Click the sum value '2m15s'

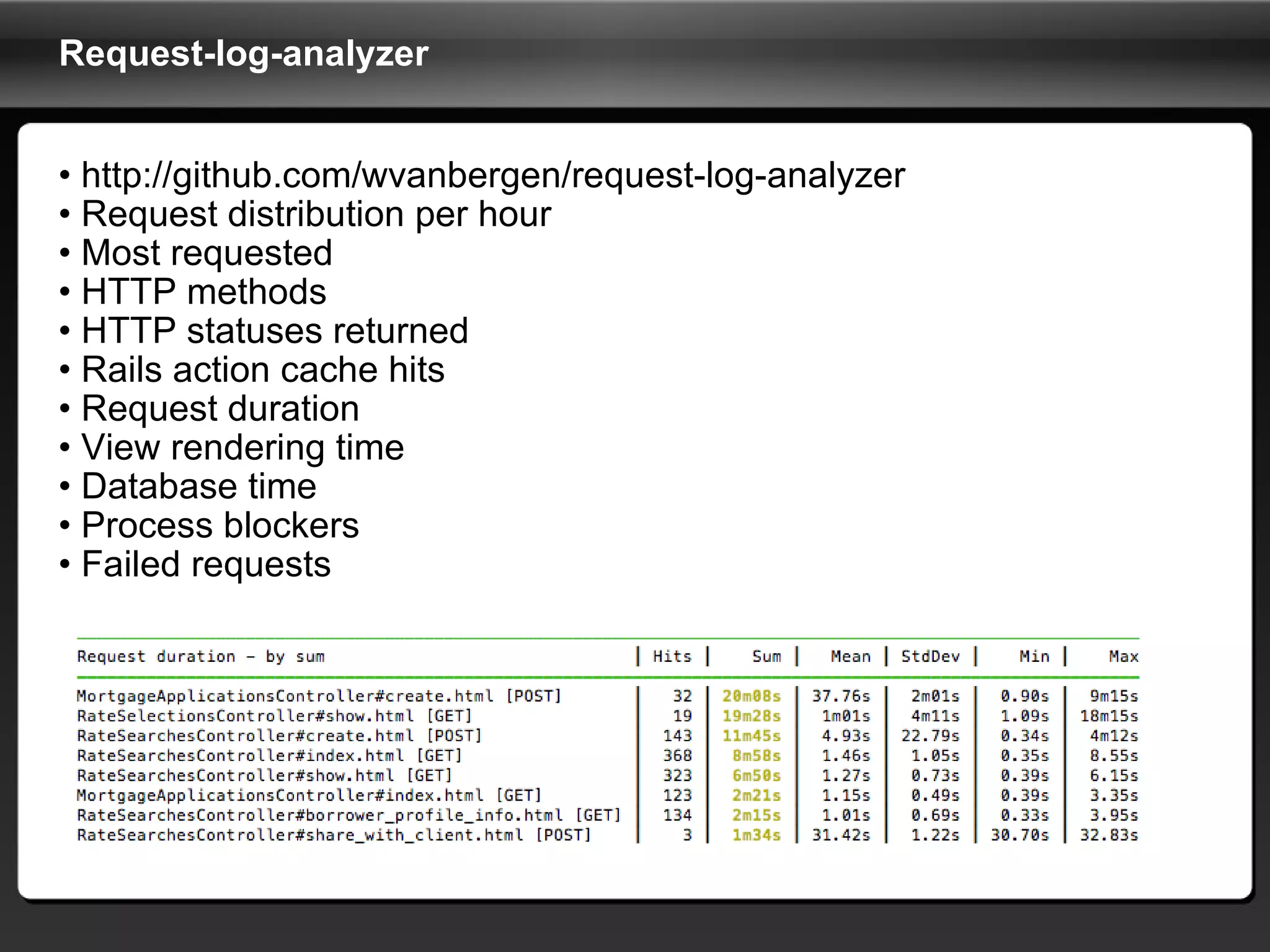(757, 815)
